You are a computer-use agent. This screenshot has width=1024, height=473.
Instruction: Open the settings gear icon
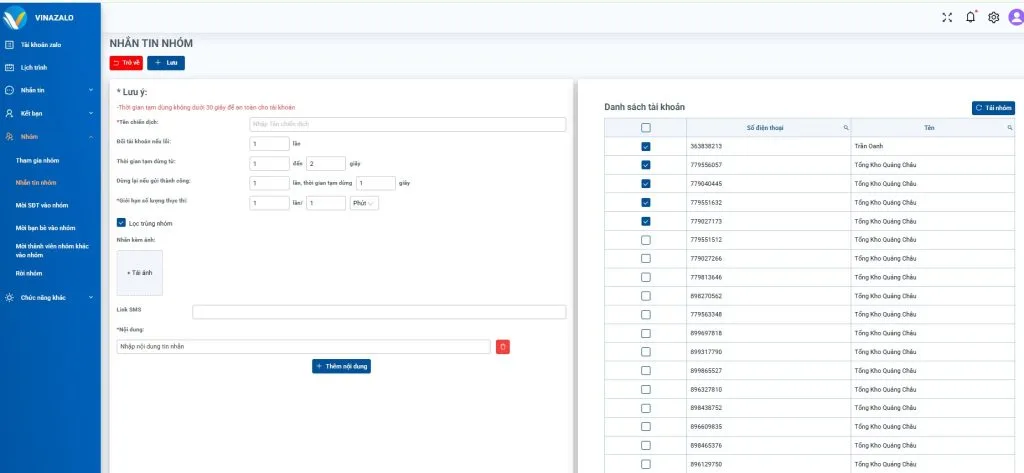click(x=994, y=17)
